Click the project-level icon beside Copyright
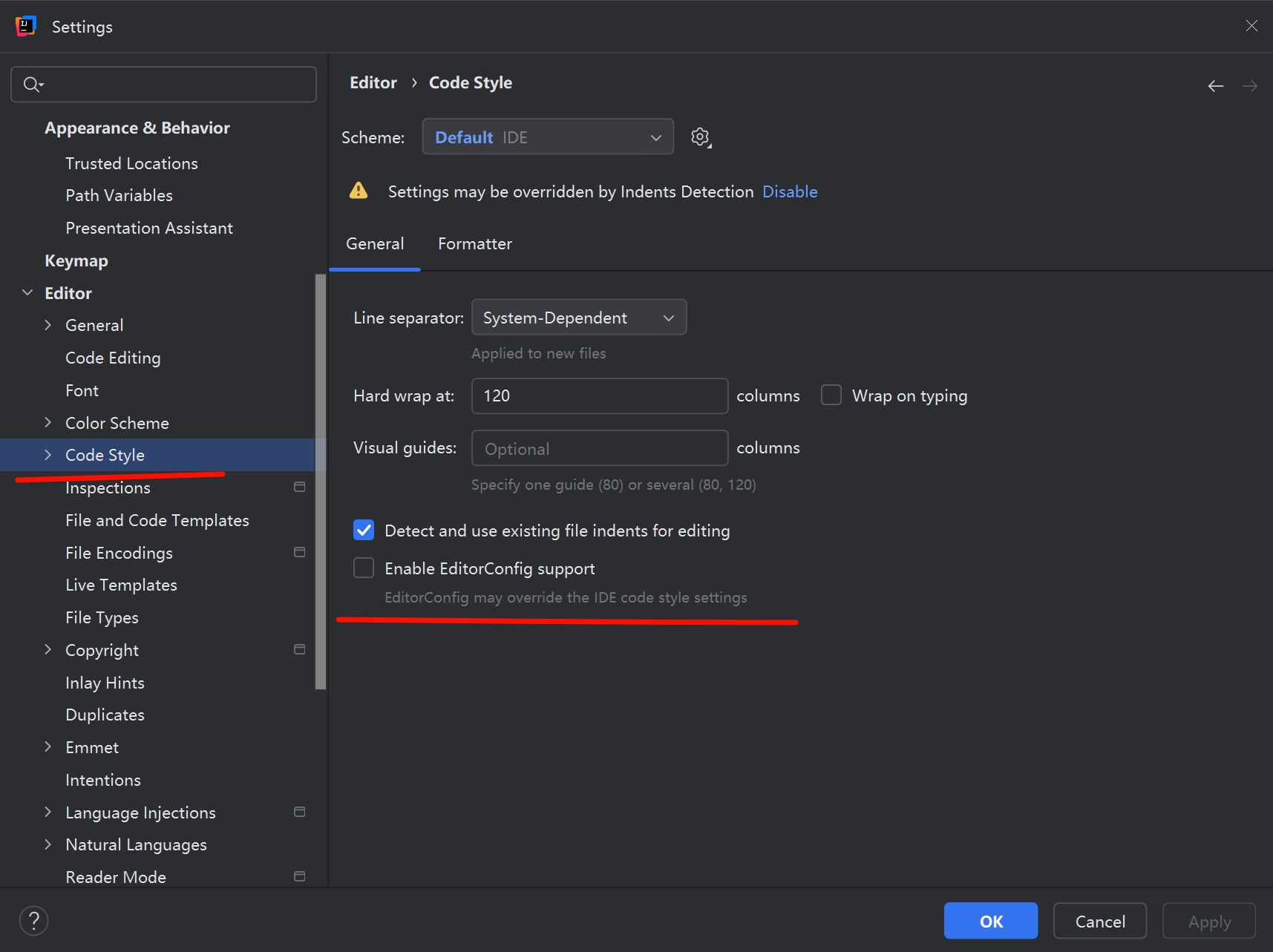This screenshot has width=1273, height=952. [x=300, y=649]
